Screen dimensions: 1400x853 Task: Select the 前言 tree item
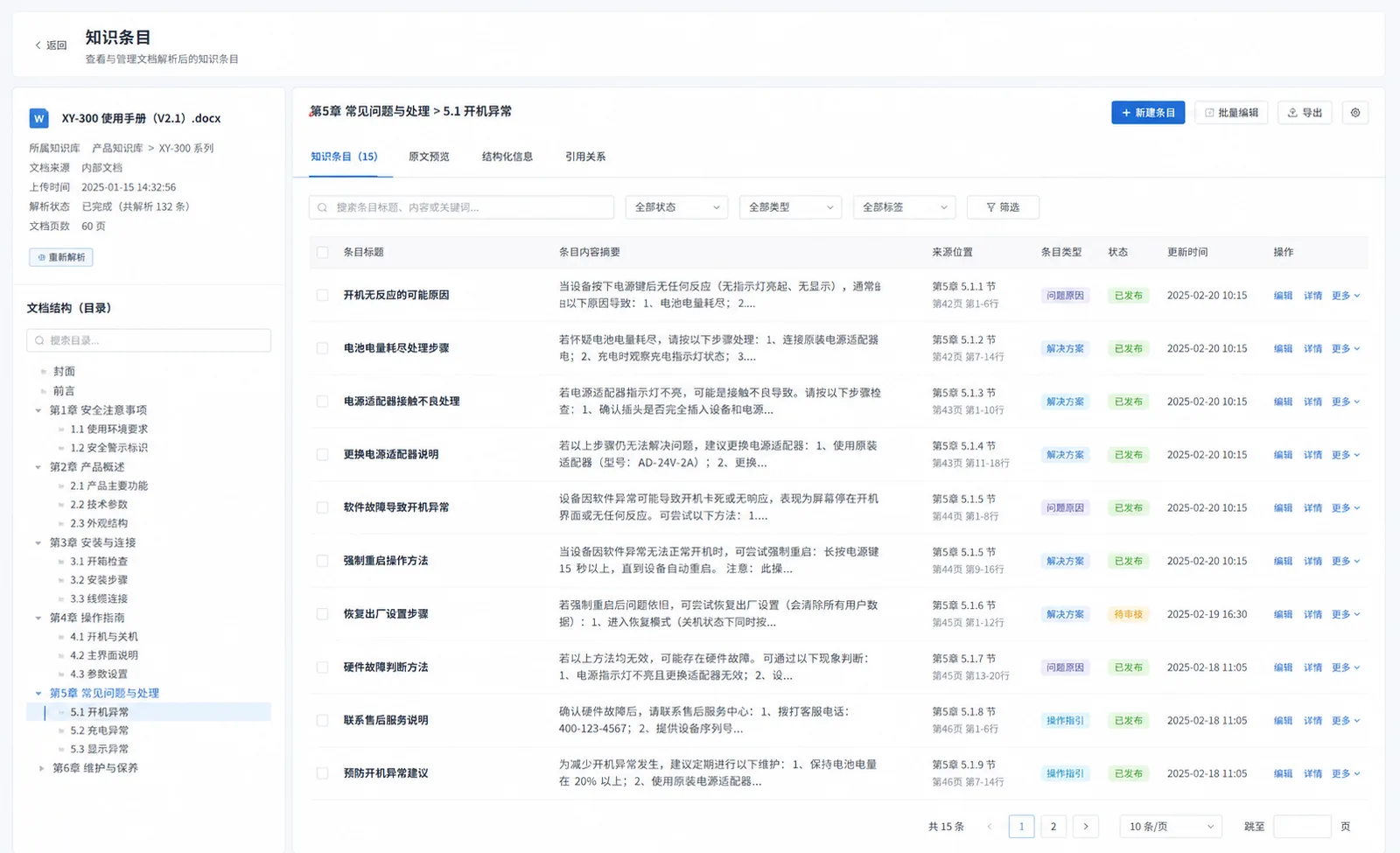coord(64,391)
